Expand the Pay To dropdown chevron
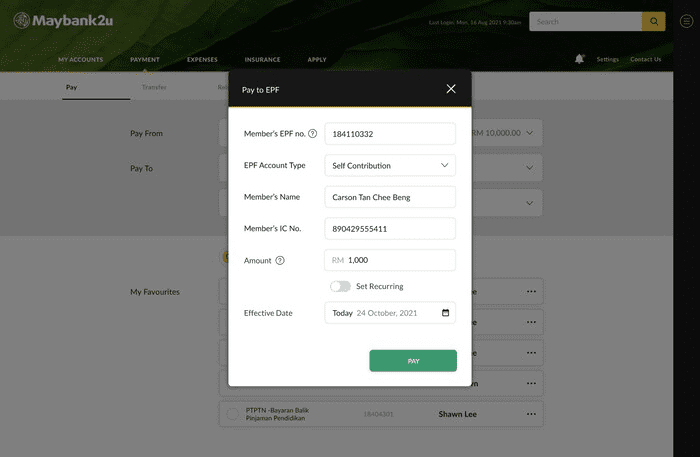Image resolution: width=700 pixels, height=457 pixels. [530, 168]
